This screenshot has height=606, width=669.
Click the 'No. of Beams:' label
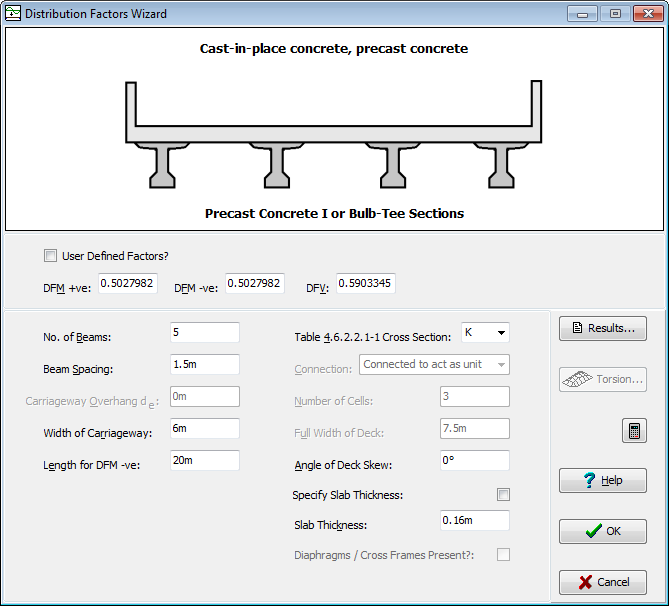coord(77,337)
